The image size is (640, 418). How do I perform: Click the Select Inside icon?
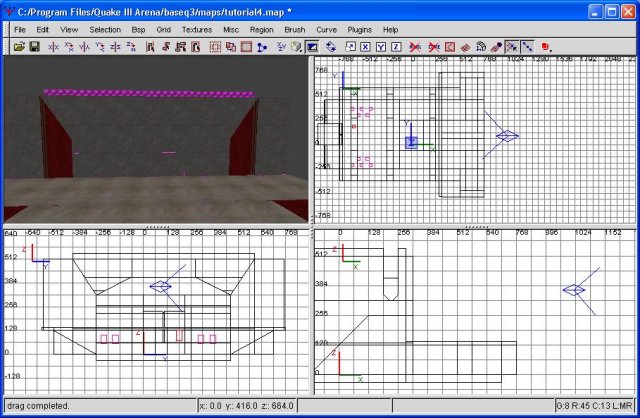[196, 47]
